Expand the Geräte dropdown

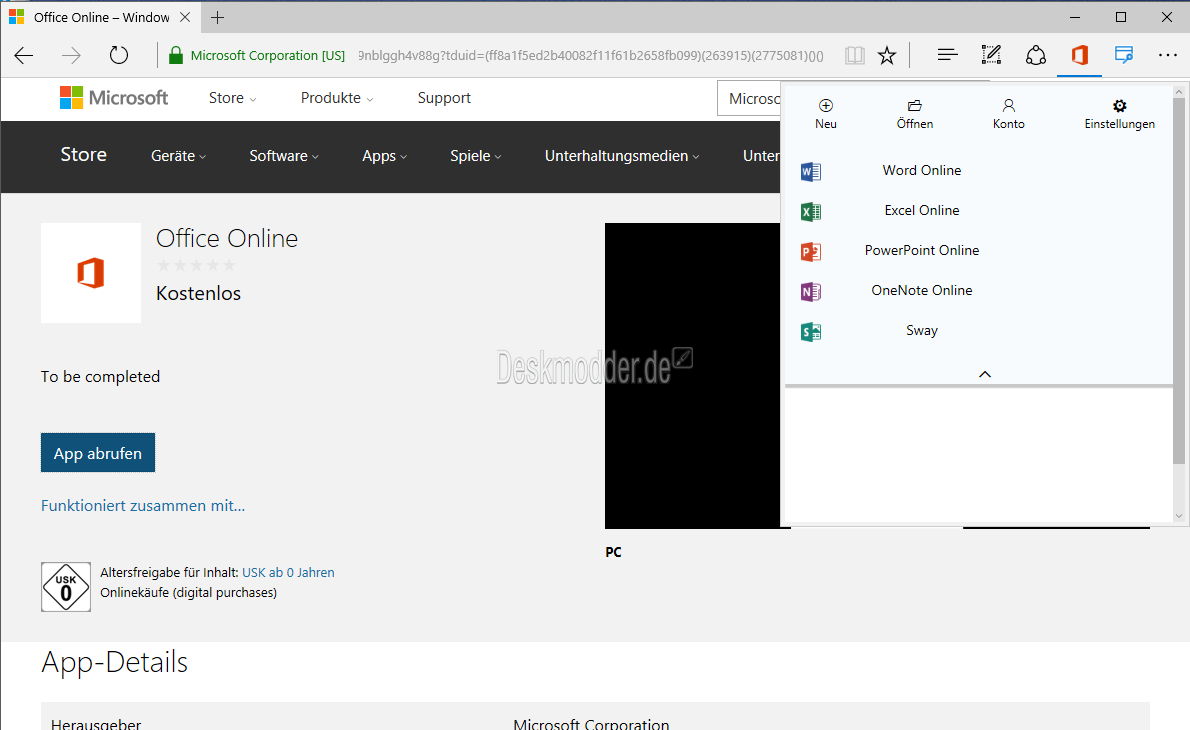pos(178,156)
